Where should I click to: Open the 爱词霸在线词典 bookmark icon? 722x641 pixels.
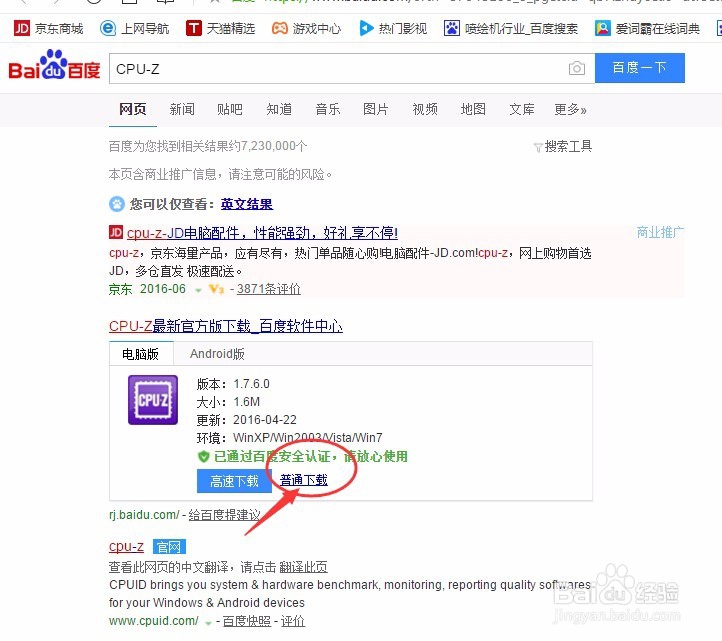603,29
